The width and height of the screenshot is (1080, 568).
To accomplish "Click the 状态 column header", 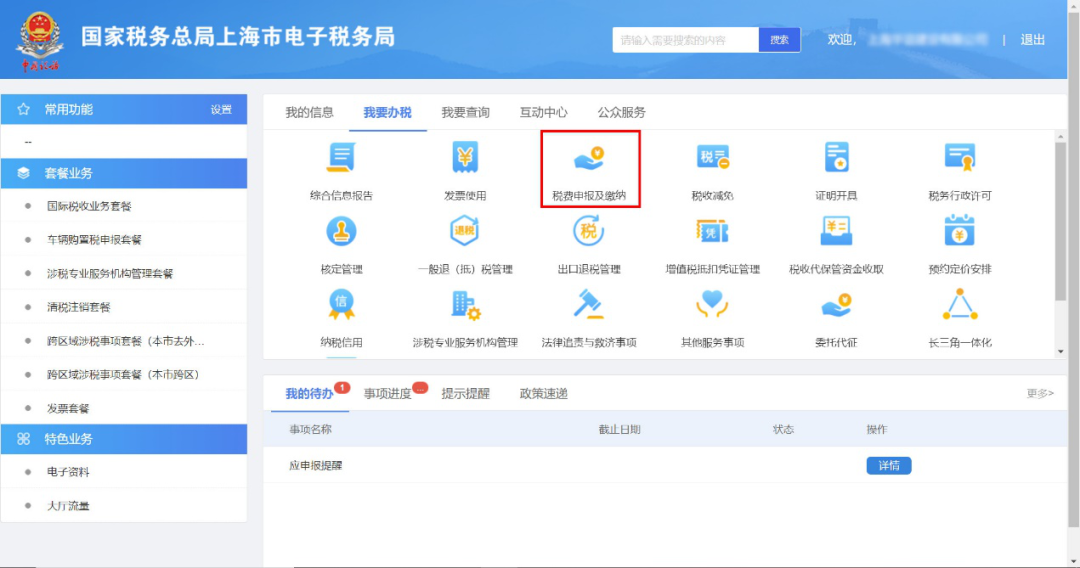I will coord(783,430).
